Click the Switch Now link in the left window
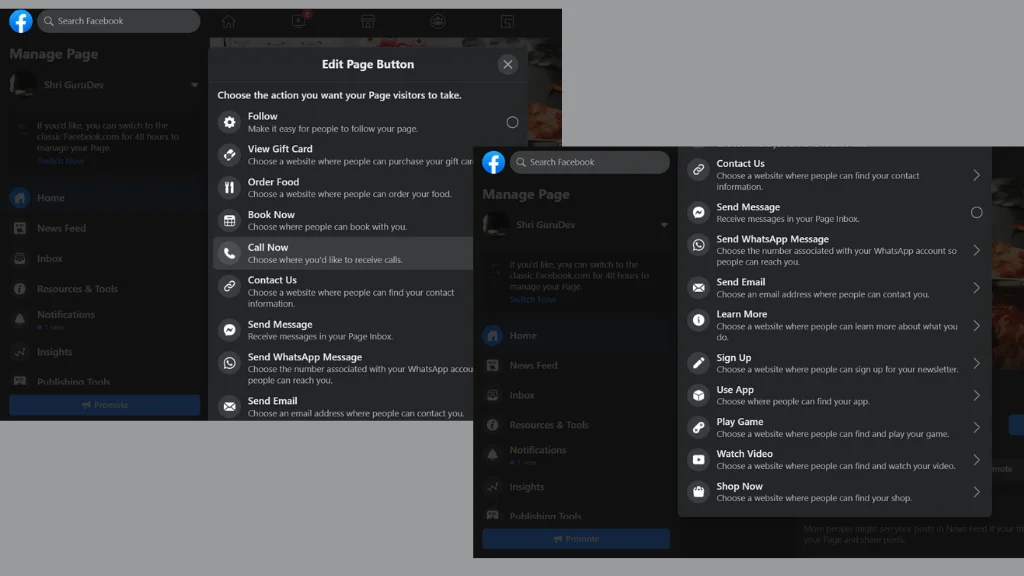The width and height of the screenshot is (1024, 576). (61, 161)
